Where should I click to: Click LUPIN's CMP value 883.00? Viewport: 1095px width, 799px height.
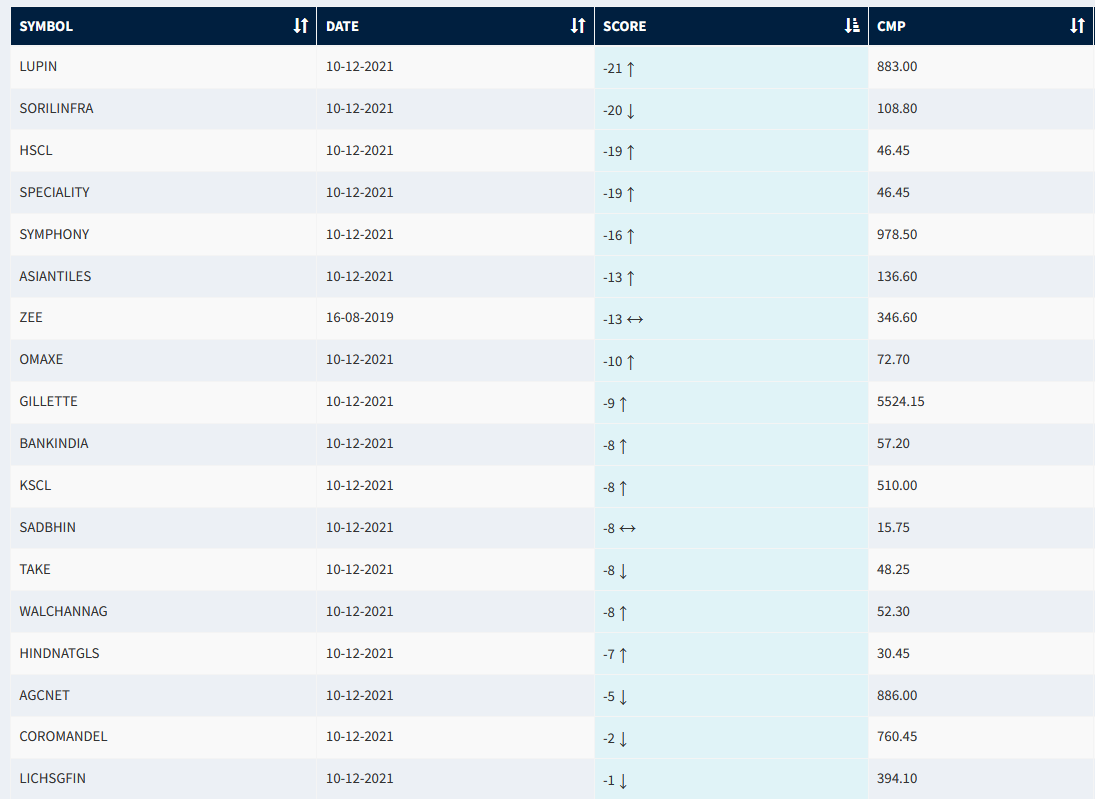pos(897,66)
